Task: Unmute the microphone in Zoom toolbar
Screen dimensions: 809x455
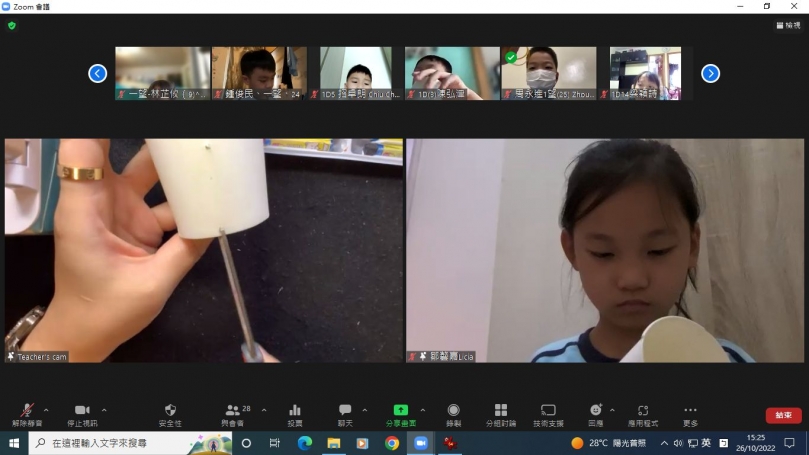Action: (26, 412)
